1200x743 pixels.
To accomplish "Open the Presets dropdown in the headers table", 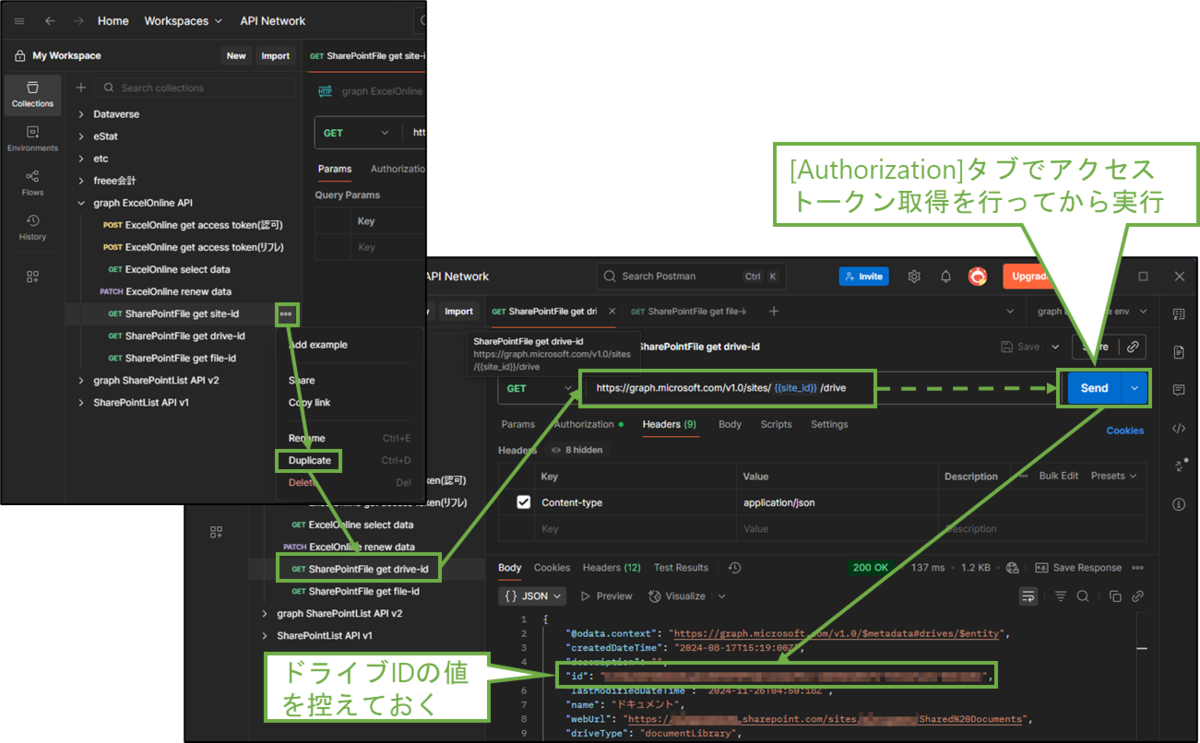I will (1114, 476).
